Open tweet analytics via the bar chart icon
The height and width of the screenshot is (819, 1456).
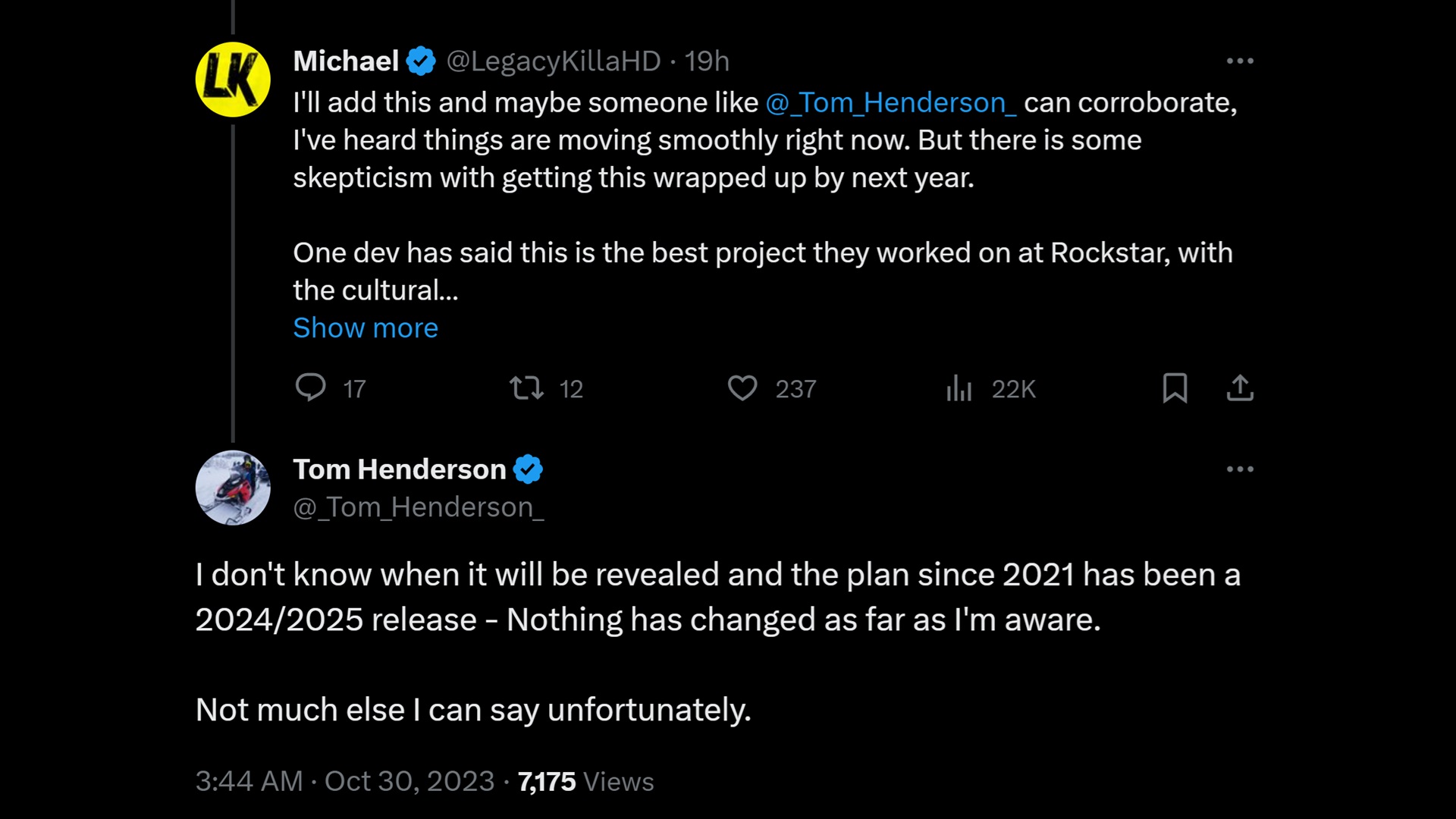959,388
